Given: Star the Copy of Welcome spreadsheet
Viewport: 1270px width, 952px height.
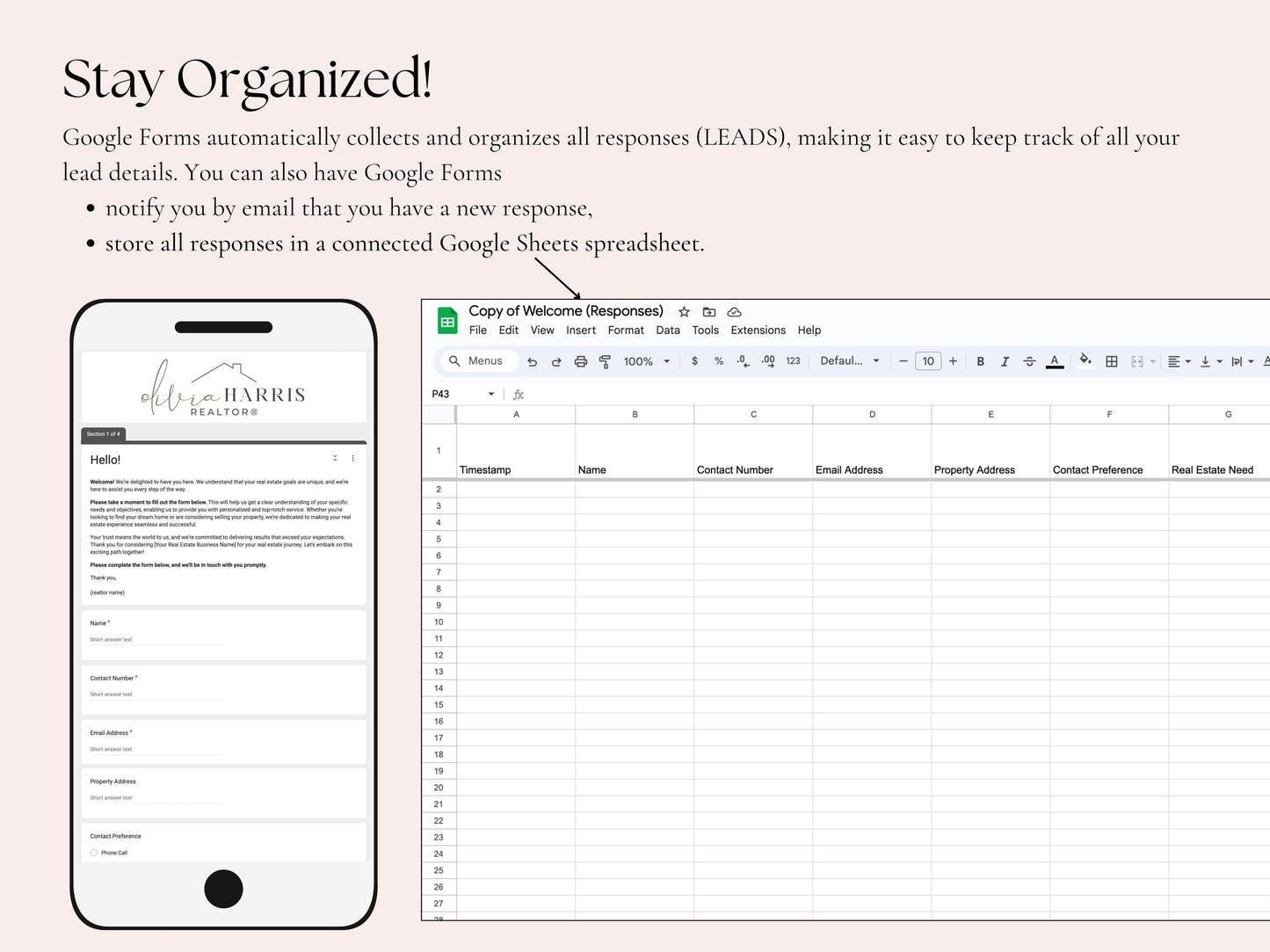Looking at the screenshot, I should [684, 312].
